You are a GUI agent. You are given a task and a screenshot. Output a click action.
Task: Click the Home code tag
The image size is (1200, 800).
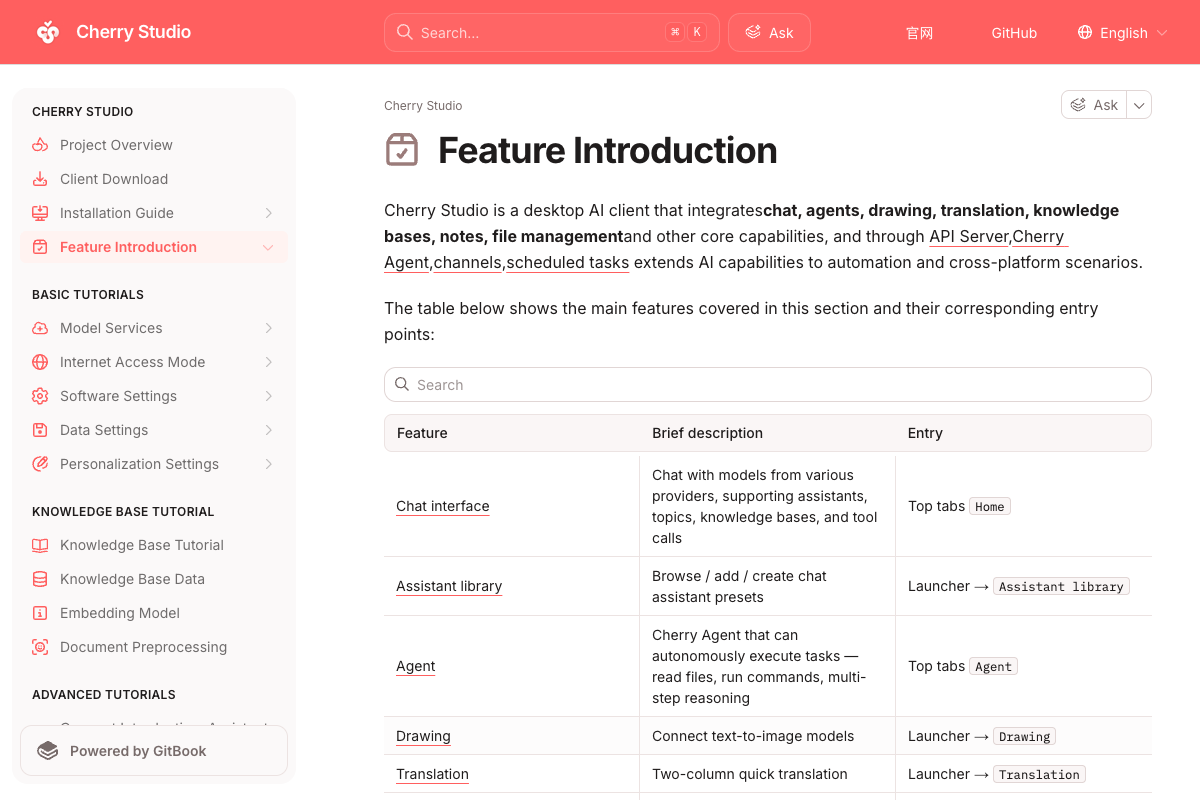(x=990, y=507)
